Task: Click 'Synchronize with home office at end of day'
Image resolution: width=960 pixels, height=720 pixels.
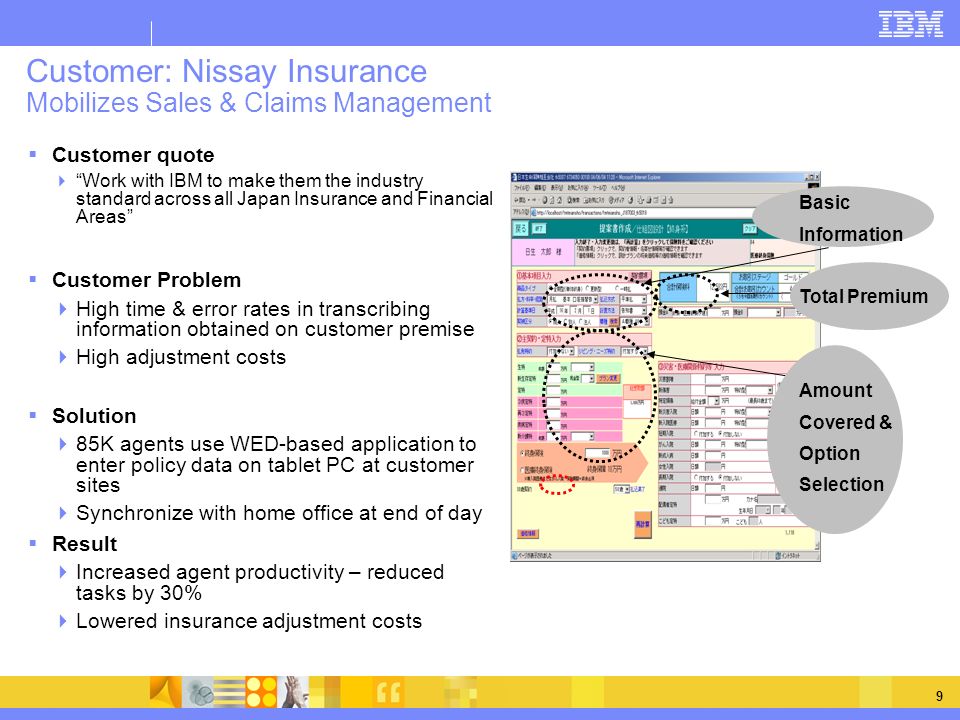Action: tap(279, 513)
